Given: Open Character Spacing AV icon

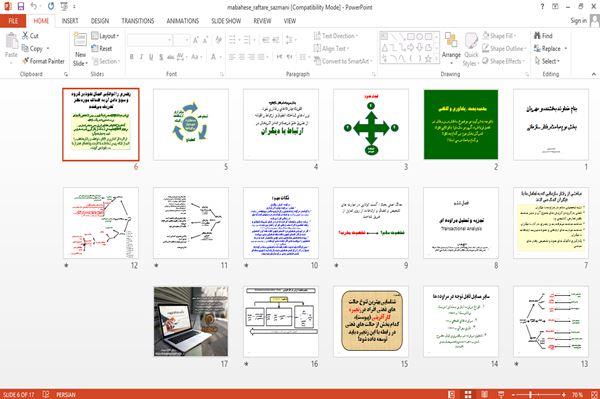Looking at the screenshot, I should (180, 57).
